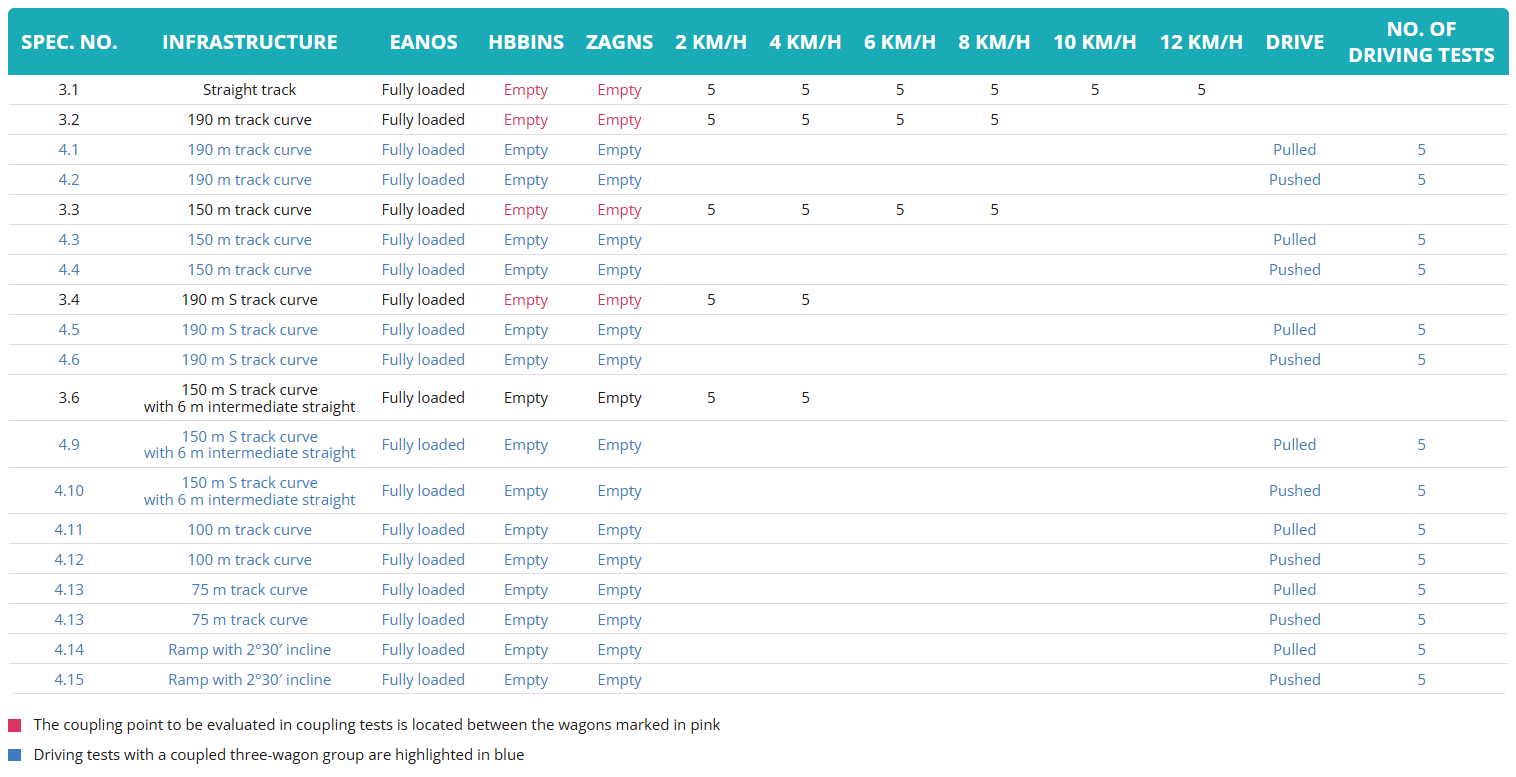Viewport: 1516px width, 777px height.
Task: Select the INFRASTRUCTURE column header
Action: click(x=250, y=42)
